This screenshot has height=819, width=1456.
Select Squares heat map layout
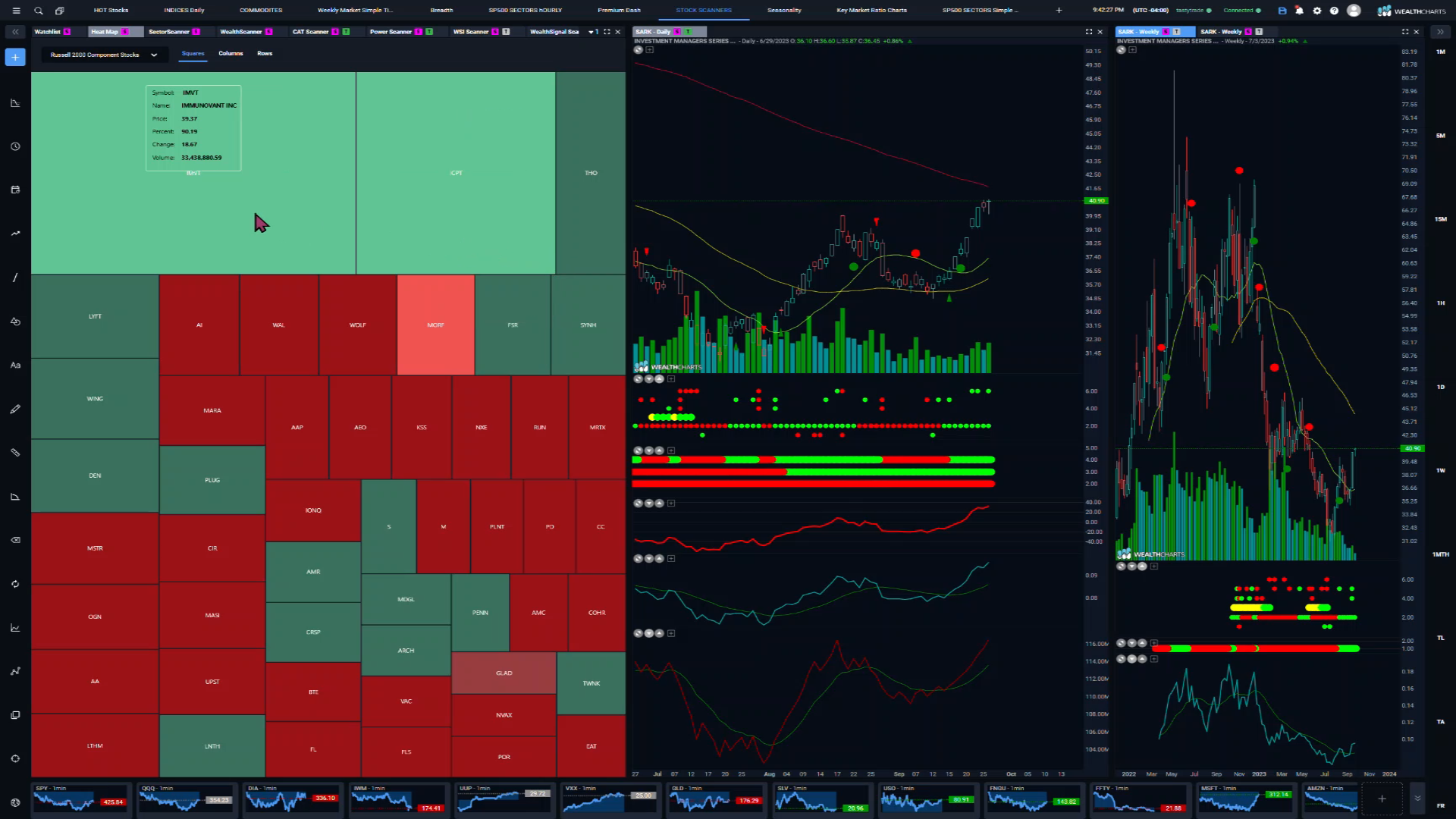[x=193, y=54]
